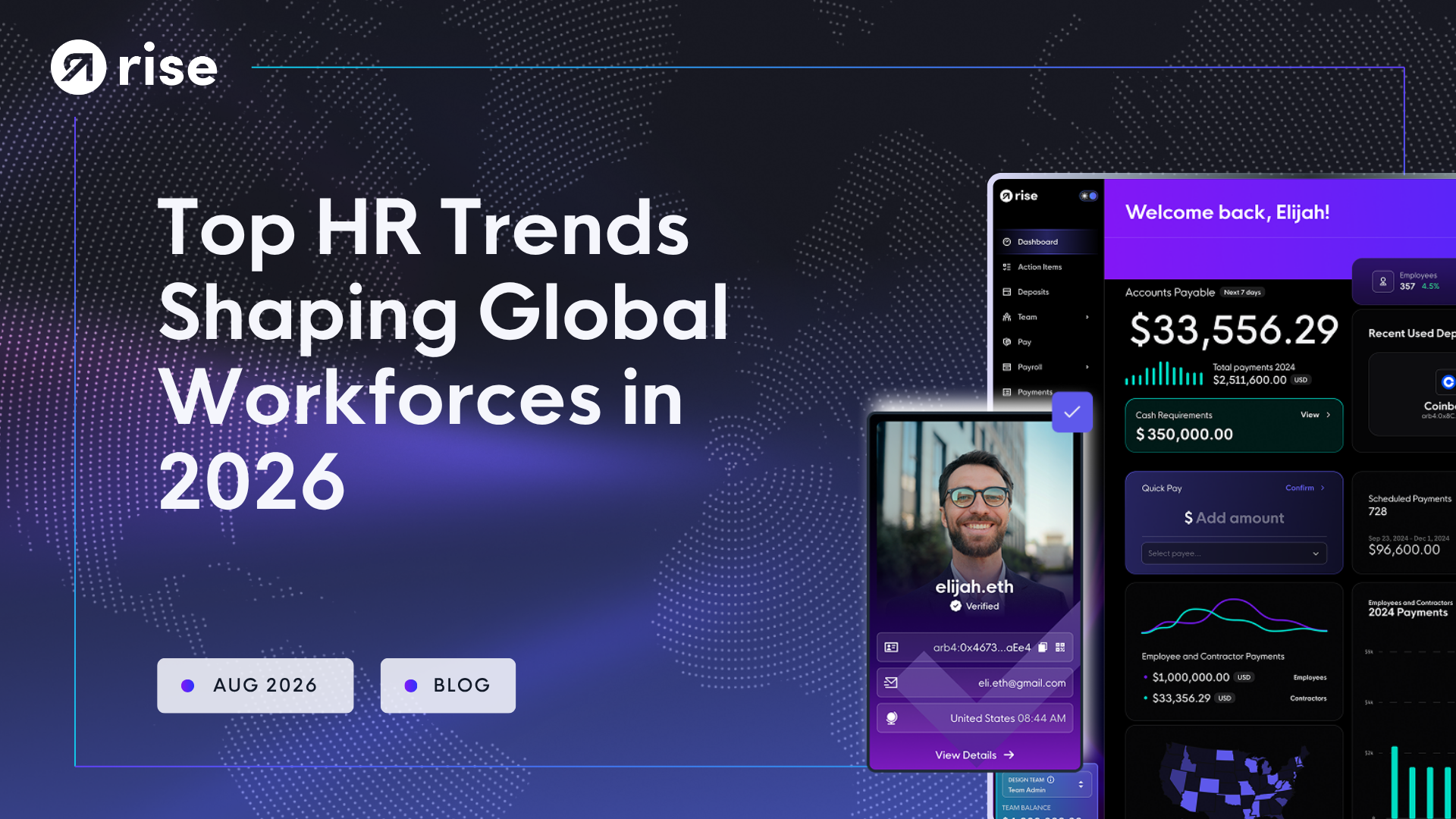Click the Coinbase logo icon
Viewport: 1456px width, 819px height.
(x=1448, y=382)
